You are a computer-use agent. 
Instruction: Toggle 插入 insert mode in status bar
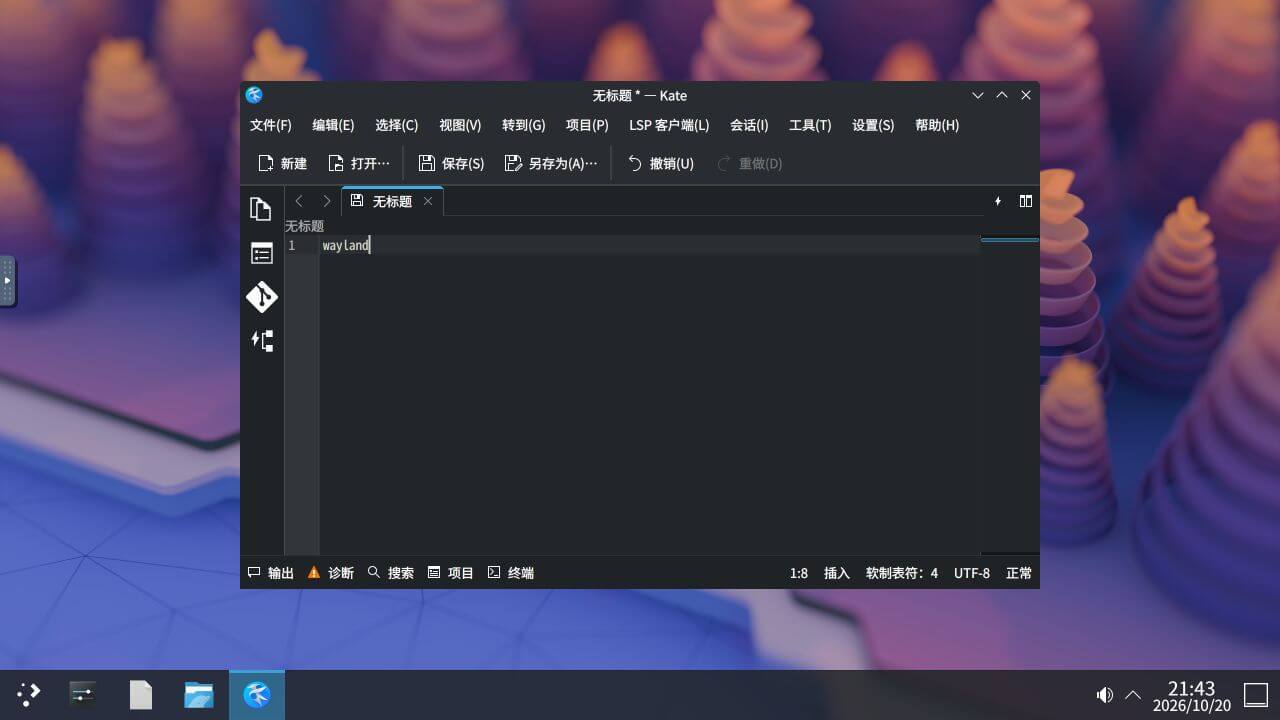[836, 573]
